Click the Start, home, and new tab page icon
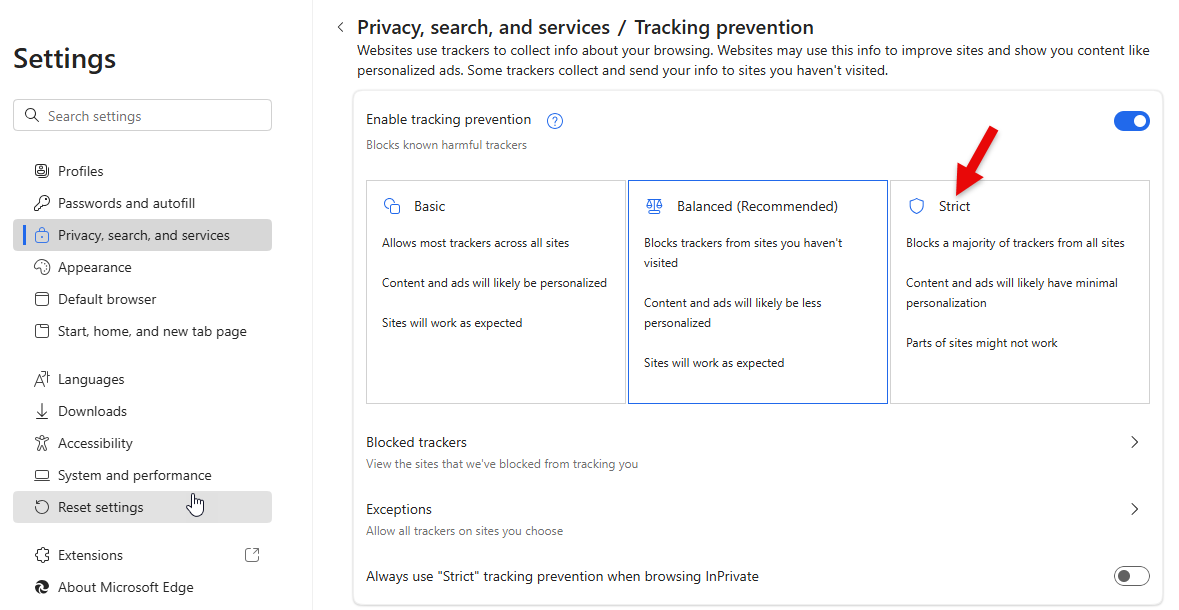Screen dimensions: 1179x610 42,331
